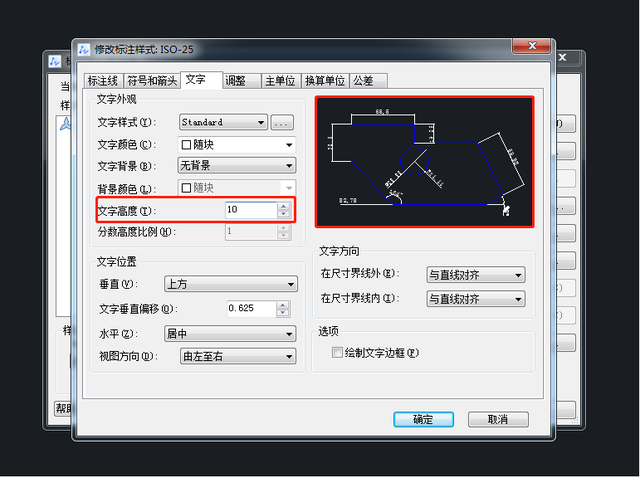Increase text height with up arrow
Image resolution: width=640 pixels, height=478 pixels.
tap(283, 205)
